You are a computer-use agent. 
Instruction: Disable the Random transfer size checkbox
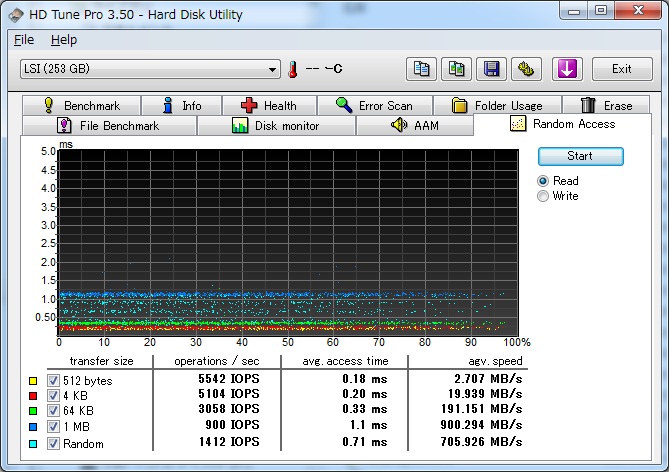pyautogui.click(x=54, y=443)
